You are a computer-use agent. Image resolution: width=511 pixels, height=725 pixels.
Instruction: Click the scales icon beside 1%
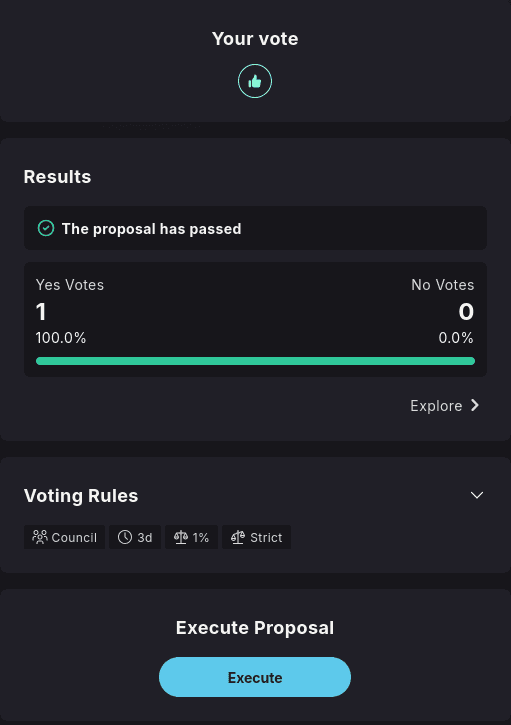180,537
